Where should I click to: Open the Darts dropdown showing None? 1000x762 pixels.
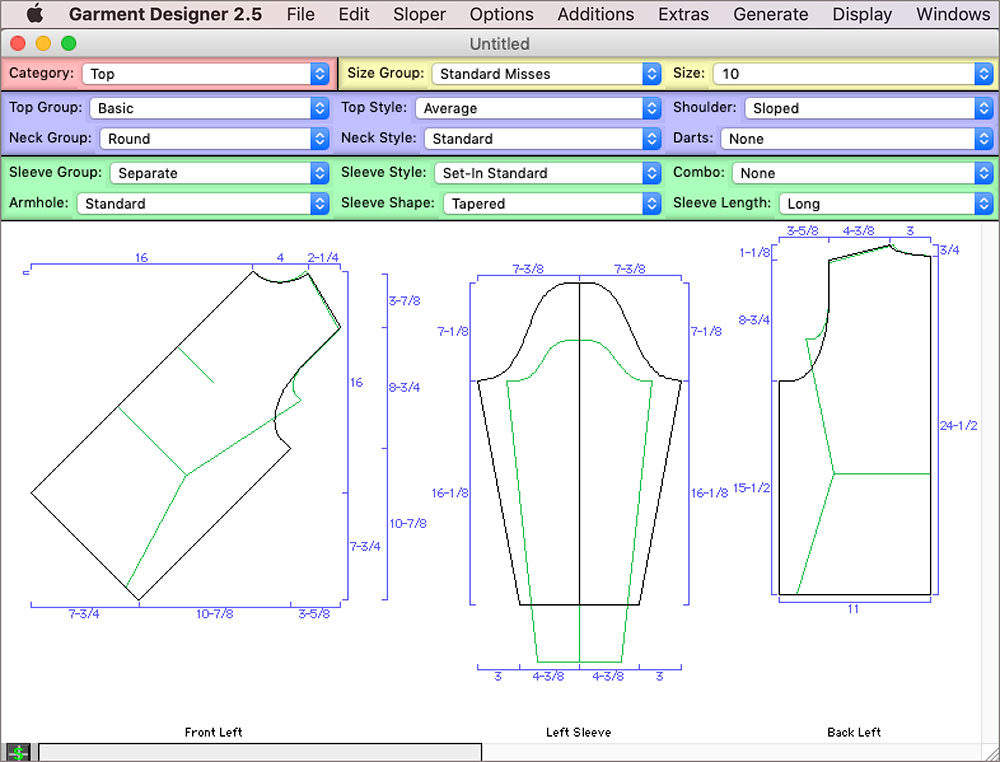[x=857, y=139]
